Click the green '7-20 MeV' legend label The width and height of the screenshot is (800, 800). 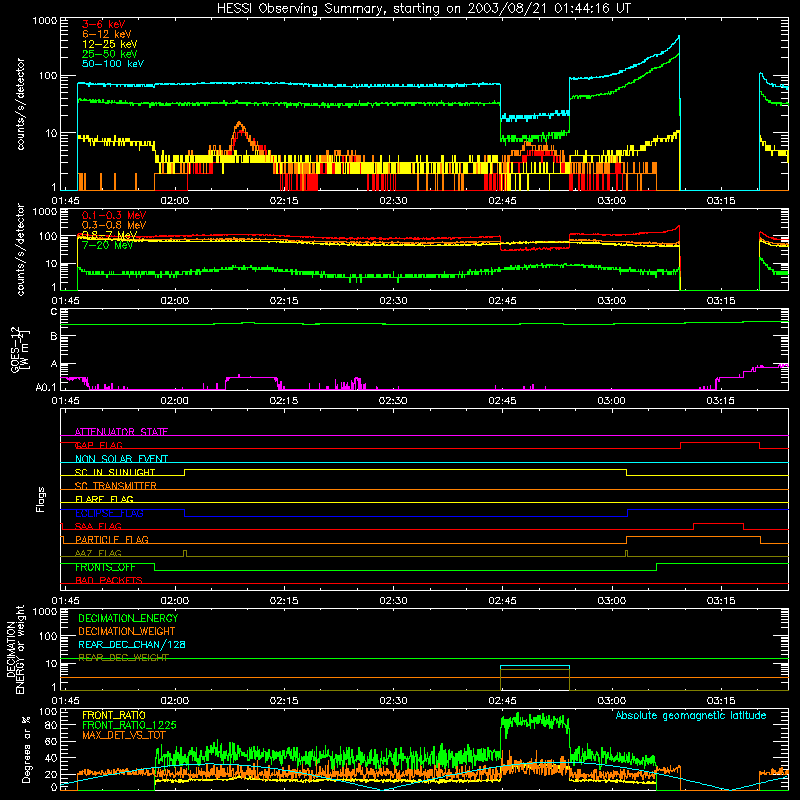(107, 245)
